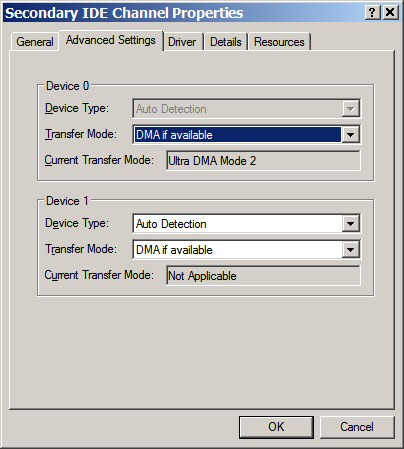Click the Device 1 group label
Viewport: 404px width, 449px height.
coord(68,201)
